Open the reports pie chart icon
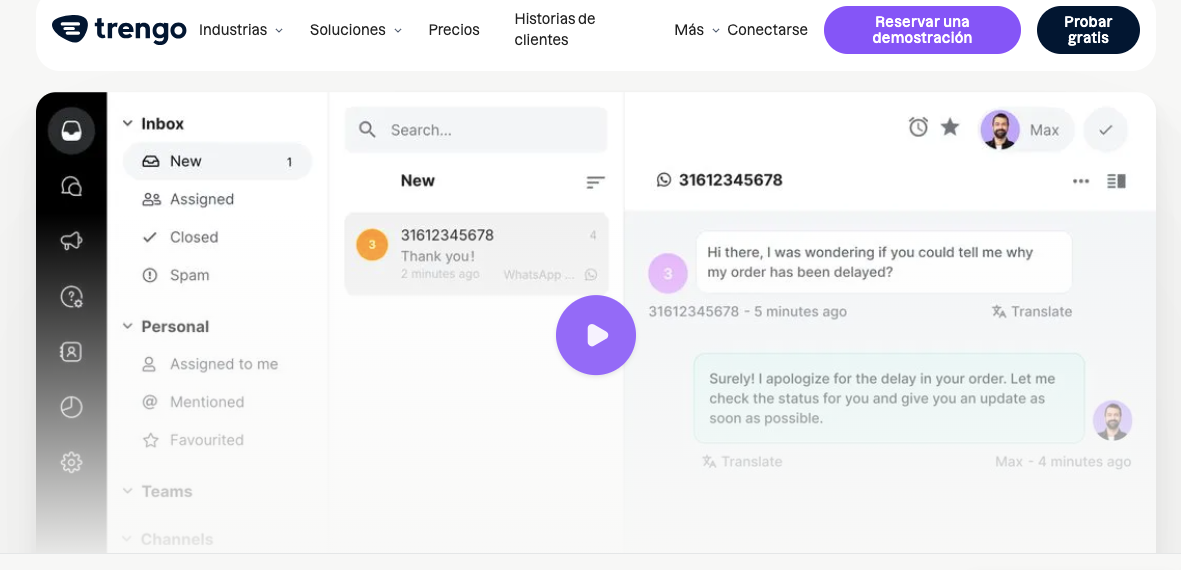This screenshot has width=1181, height=570. 72,407
